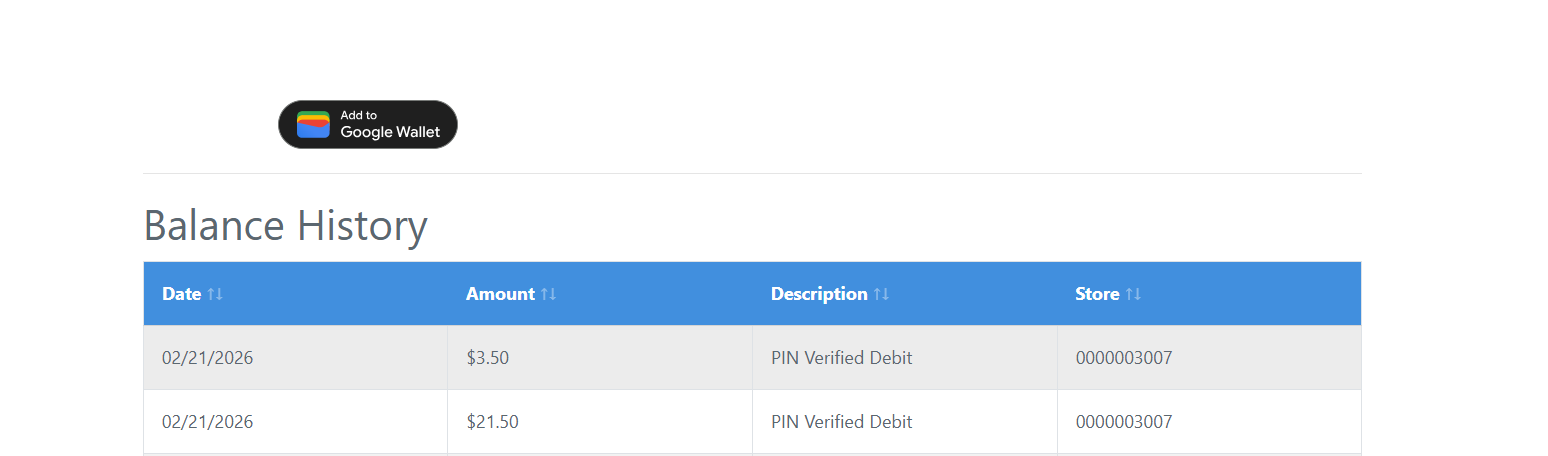1548x456 pixels.
Task: Sort table by Amount arrows icon
Action: pyautogui.click(x=548, y=294)
